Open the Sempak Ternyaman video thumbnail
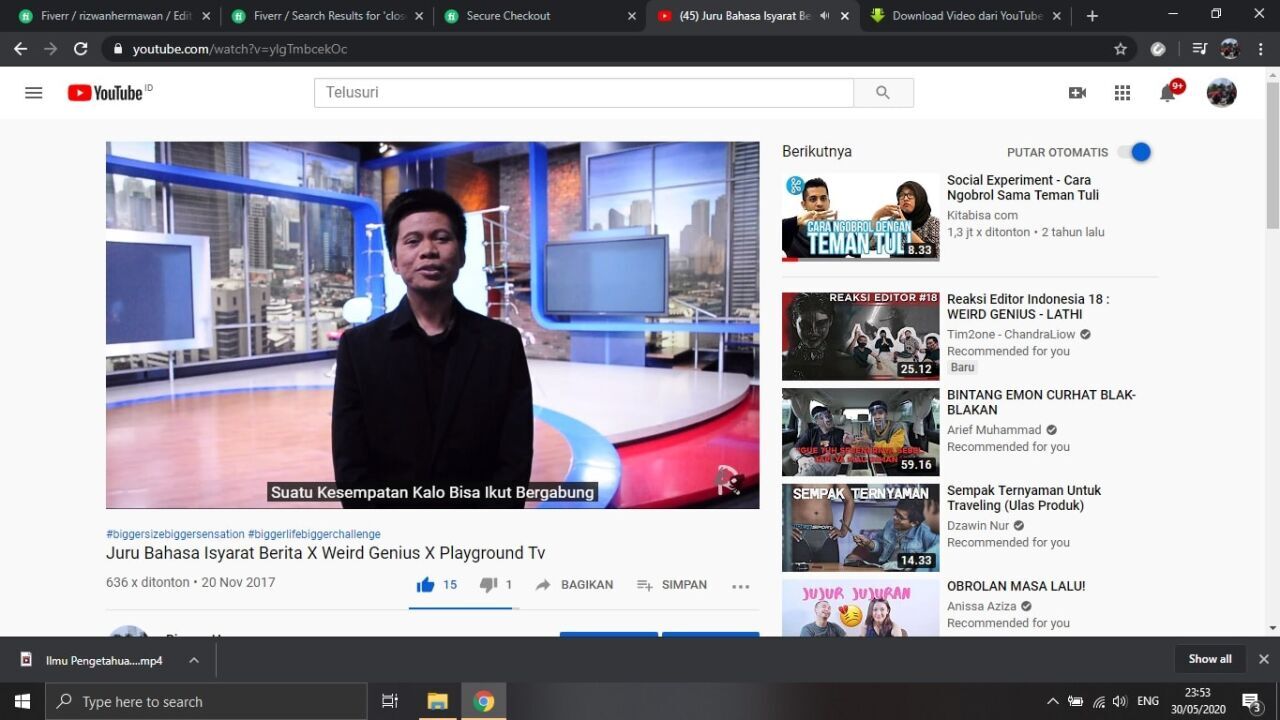The image size is (1280, 720). click(860, 527)
